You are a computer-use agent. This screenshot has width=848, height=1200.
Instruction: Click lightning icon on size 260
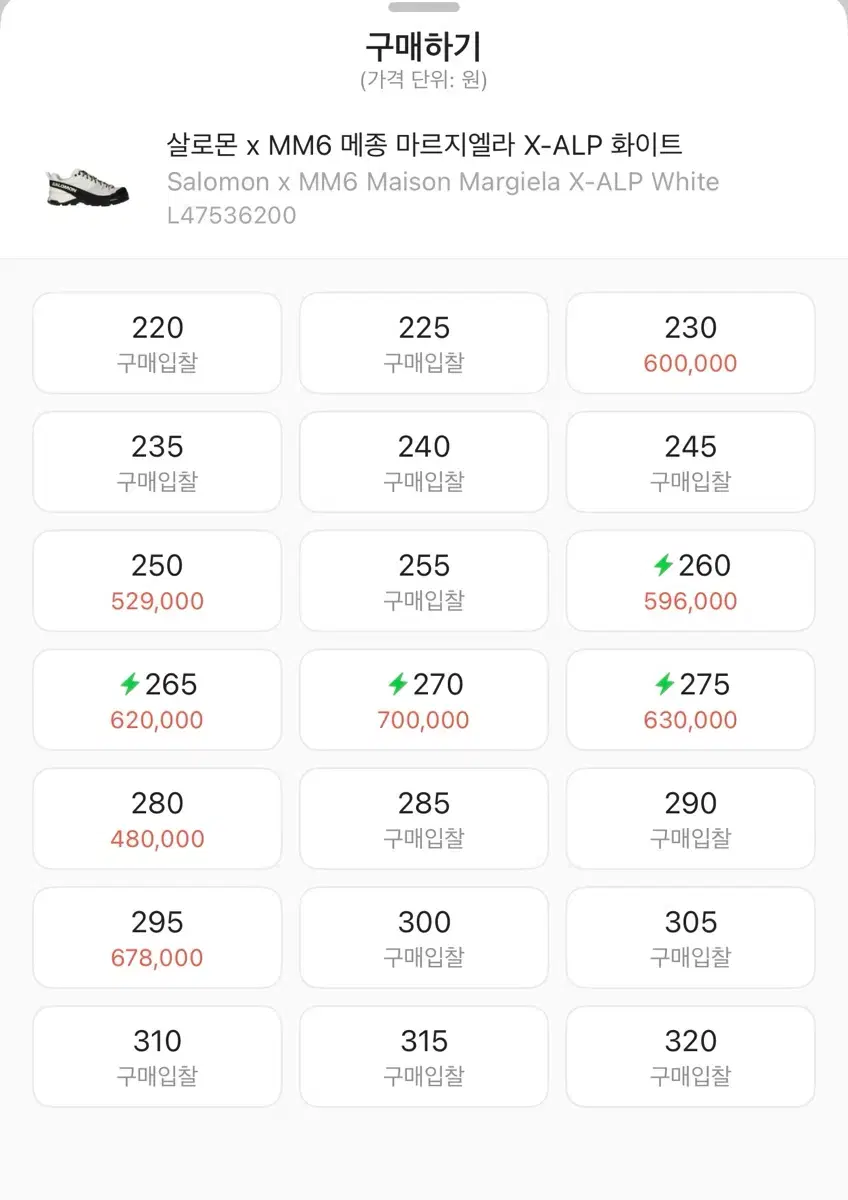coord(663,566)
